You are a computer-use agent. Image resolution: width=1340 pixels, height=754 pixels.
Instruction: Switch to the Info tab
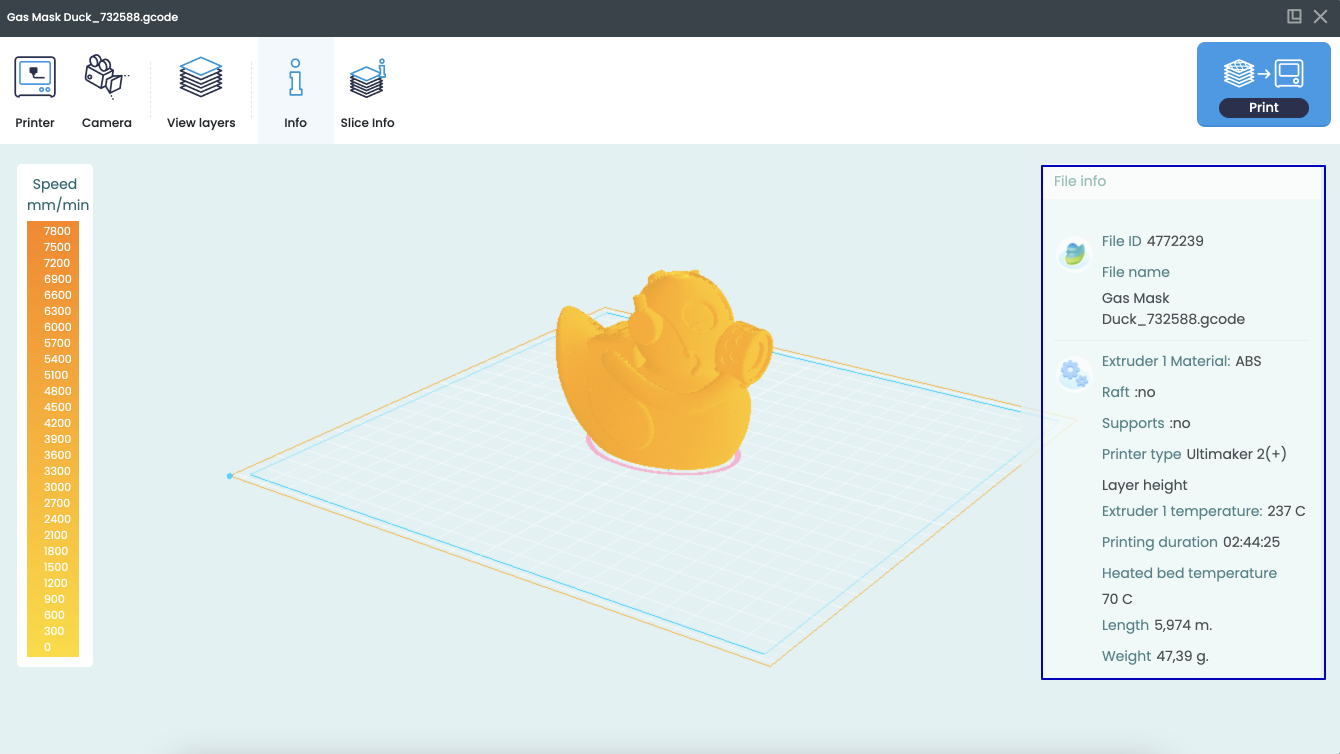[295, 90]
